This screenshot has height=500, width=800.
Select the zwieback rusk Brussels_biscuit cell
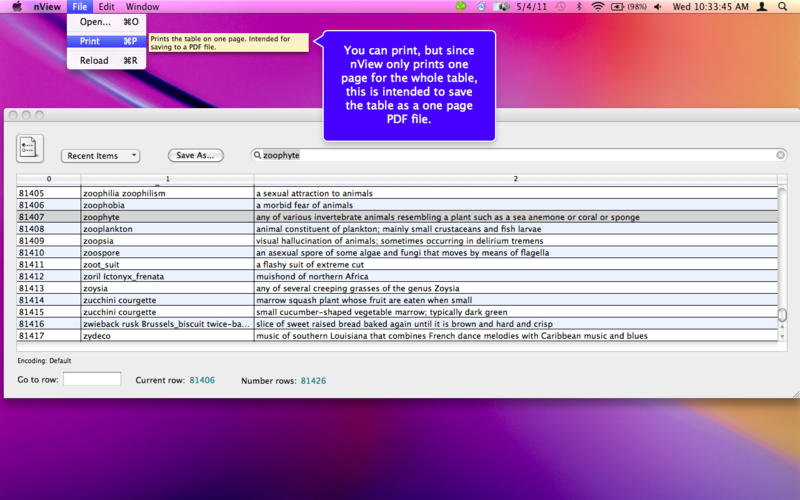[167, 323]
